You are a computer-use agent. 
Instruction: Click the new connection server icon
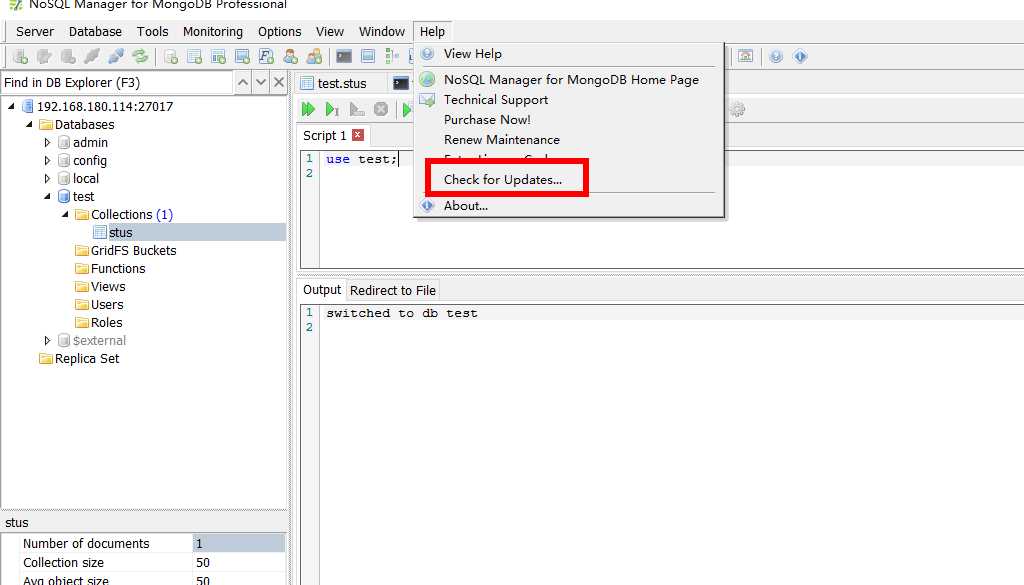click(x=20, y=57)
